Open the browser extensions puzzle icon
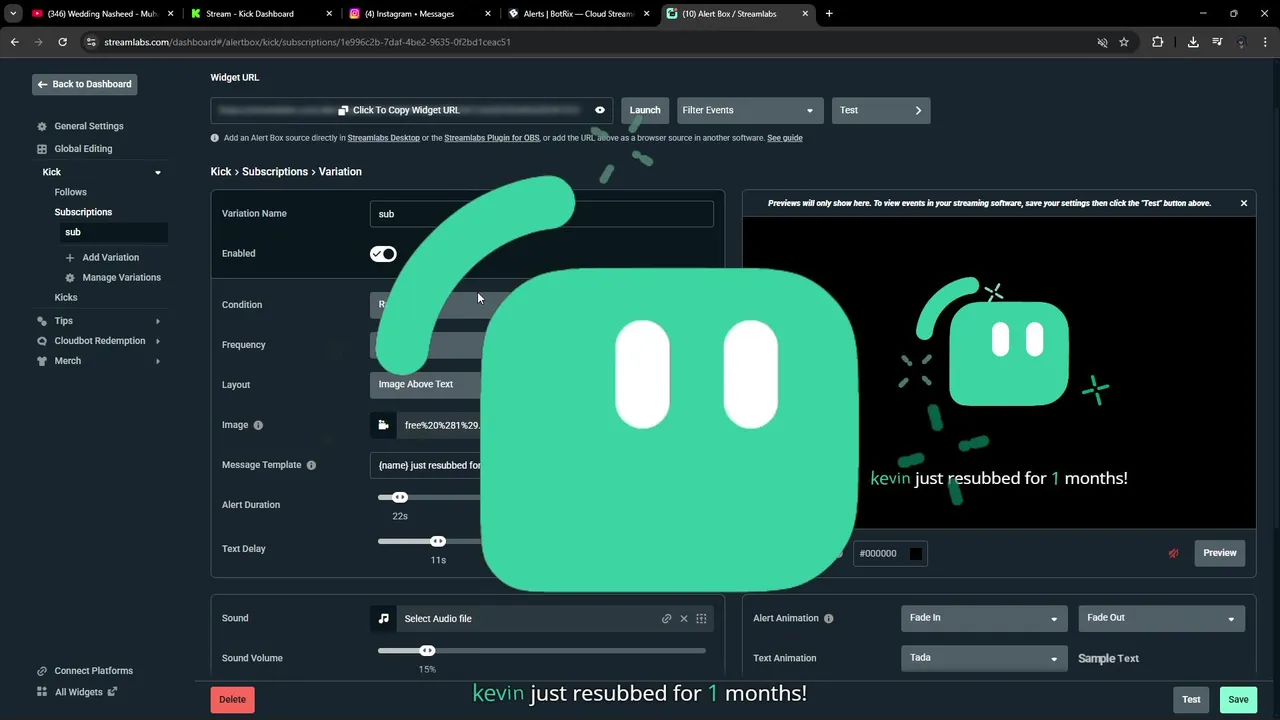 click(1158, 42)
